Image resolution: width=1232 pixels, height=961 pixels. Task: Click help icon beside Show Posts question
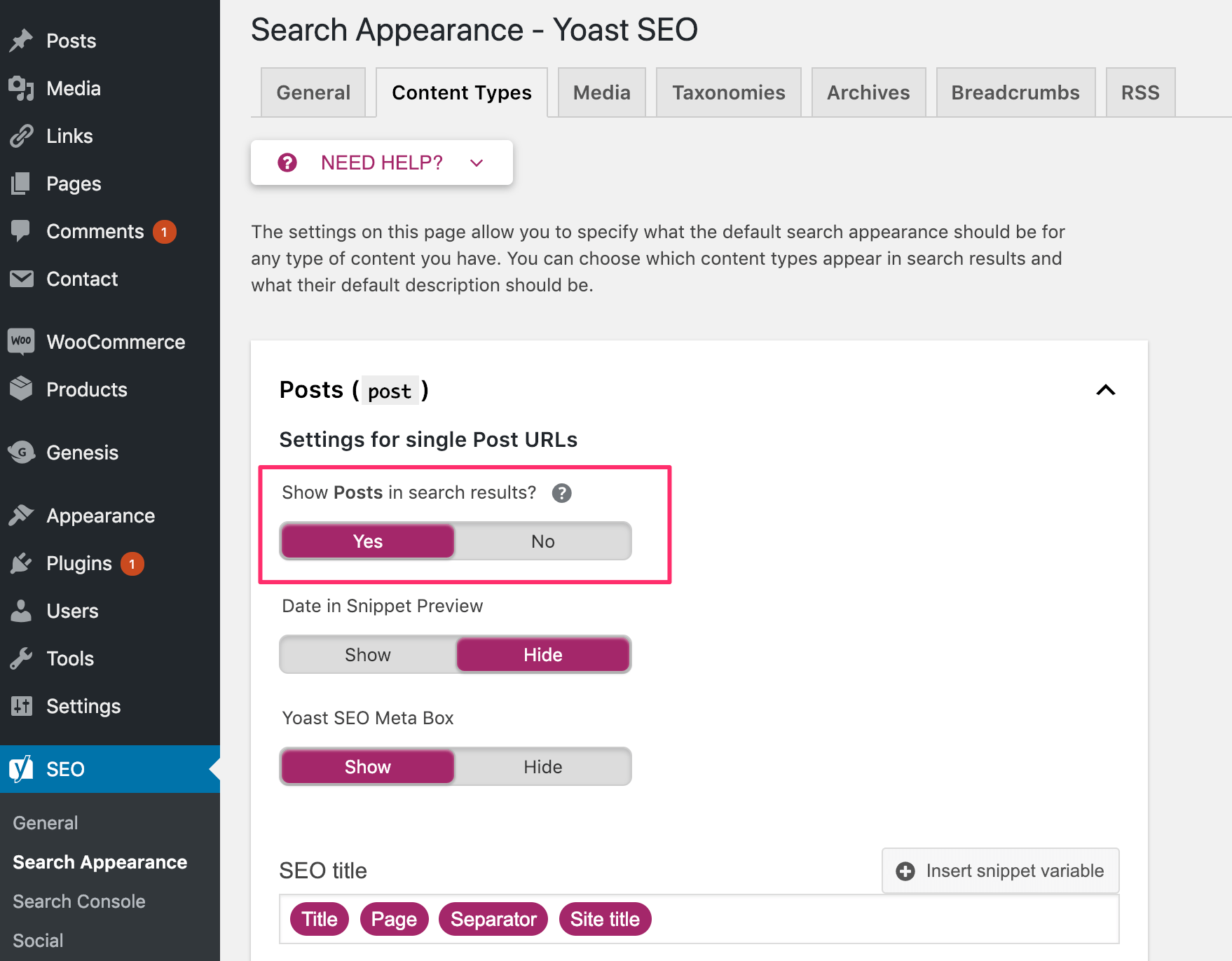pyautogui.click(x=561, y=493)
